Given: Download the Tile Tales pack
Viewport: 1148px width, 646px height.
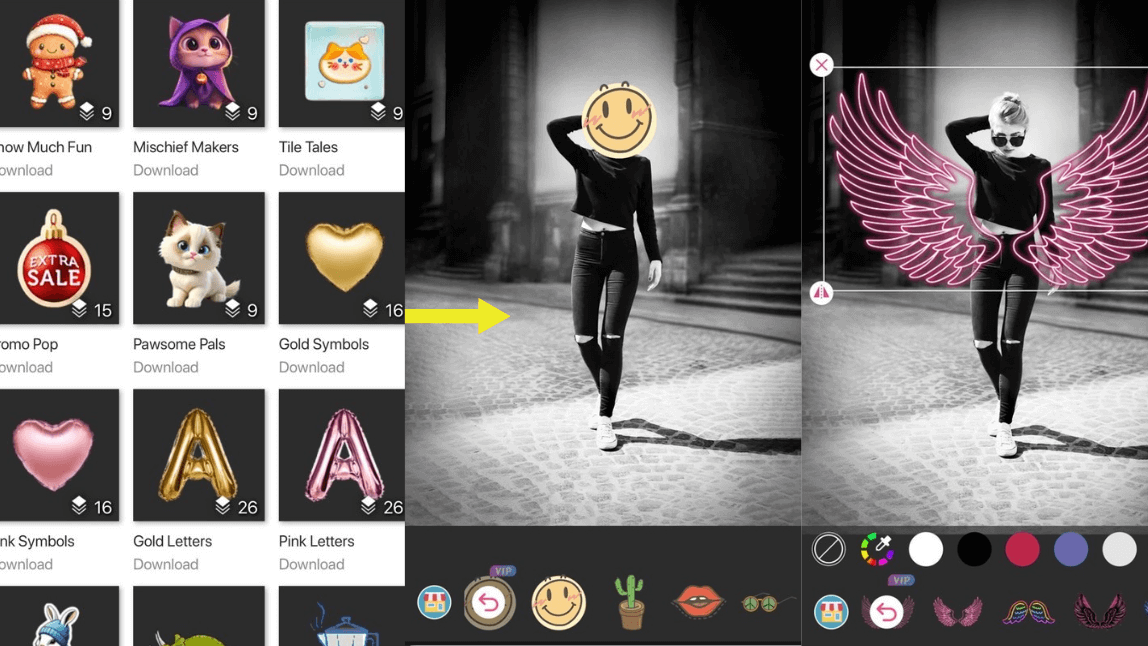Looking at the screenshot, I should (x=311, y=170).
